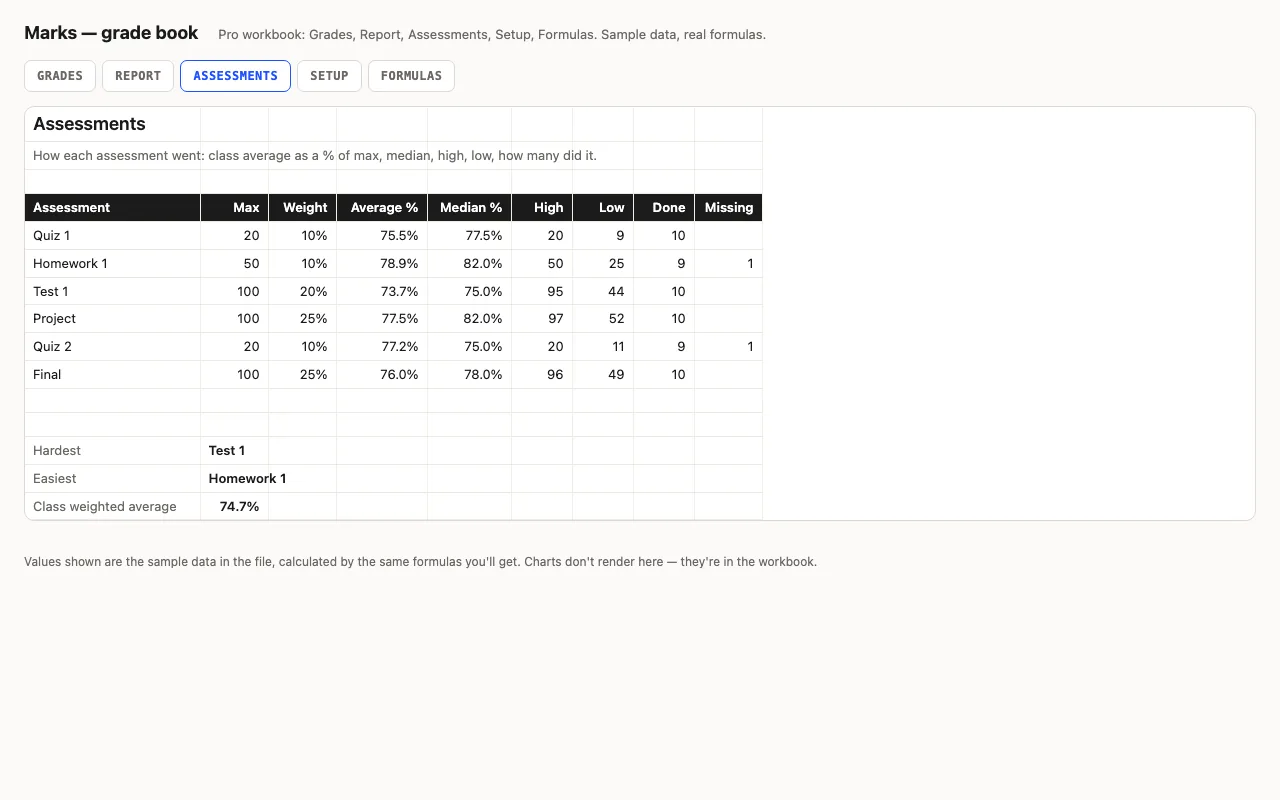The height and width of the screenshot is (800, 1280).
Task: Select the Low column header
Action: pos(603,208)
